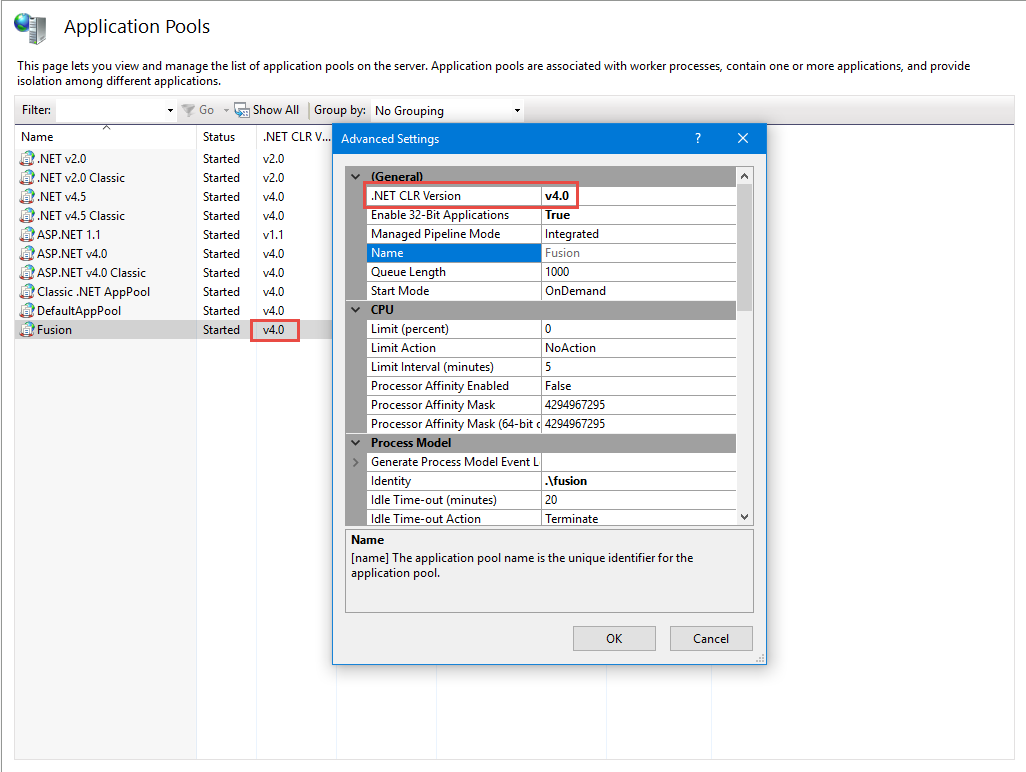Screen dimensions: 1026x772
Task: Click the NoAction limit action value
Action: pyautogui.click(x=571, y=347)
